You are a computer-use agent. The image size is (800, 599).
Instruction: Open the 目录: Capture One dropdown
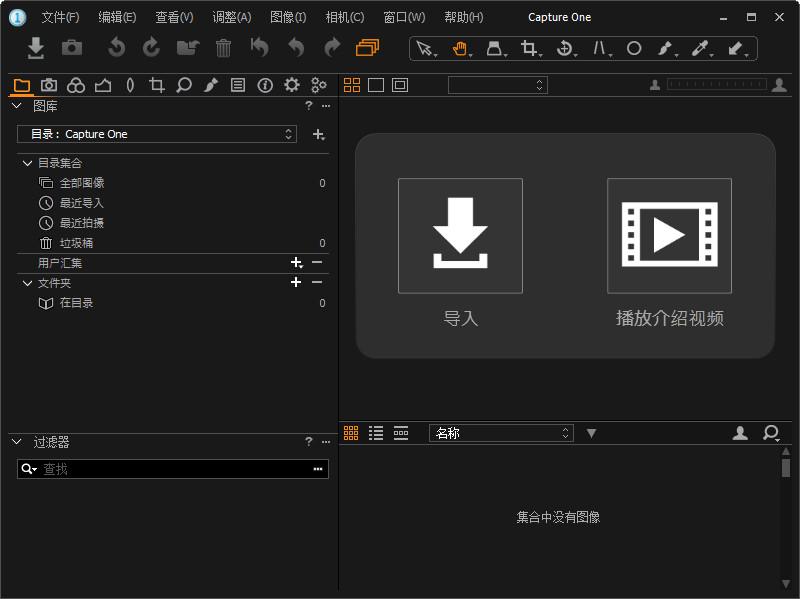point(157,134)
